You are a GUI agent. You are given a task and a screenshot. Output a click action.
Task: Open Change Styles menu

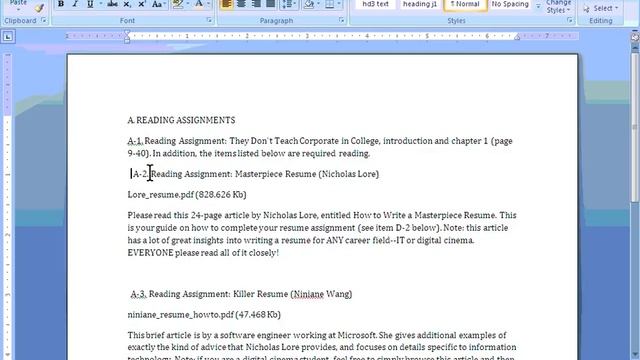pyautogui.click(x=558, y=7)
